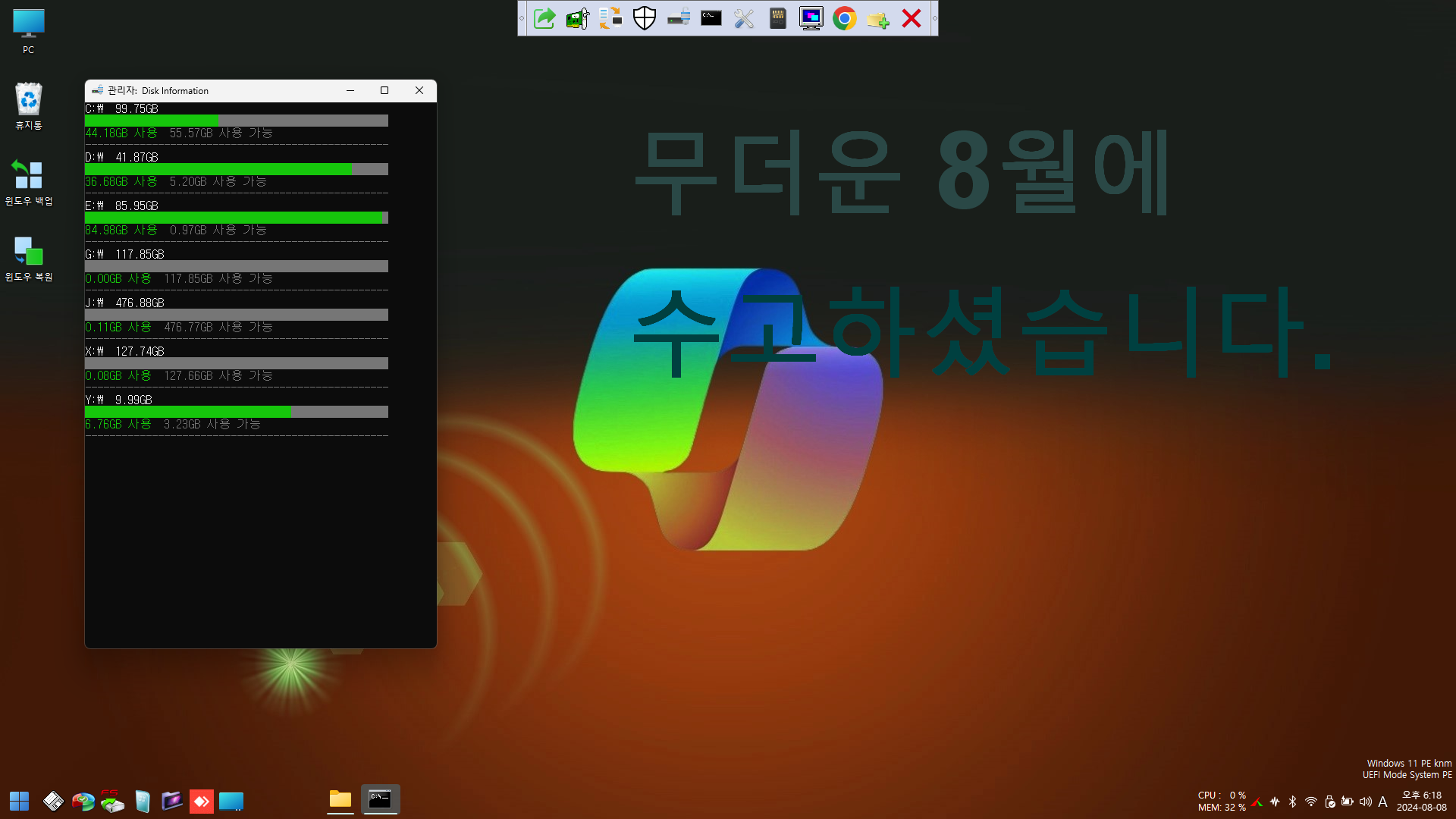This screenshot has width=1456, height=819.
Task: Open the Windows Start button
Action: pos(19,801)
